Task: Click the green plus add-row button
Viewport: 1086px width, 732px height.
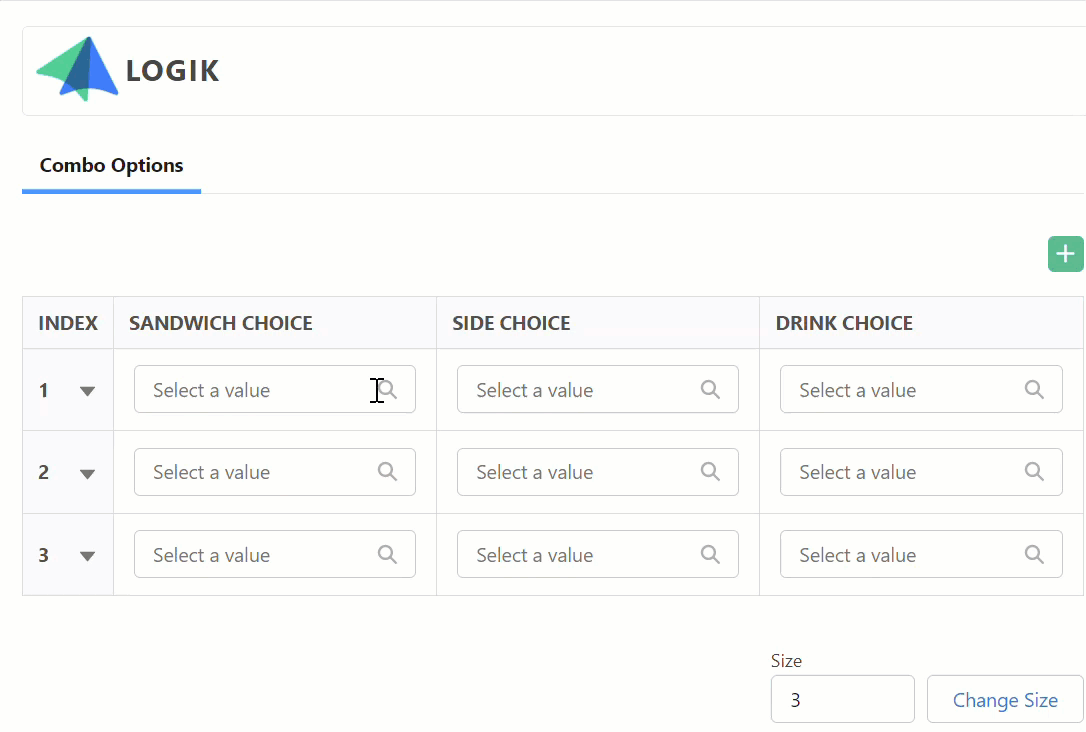Action: (1065, 254)
